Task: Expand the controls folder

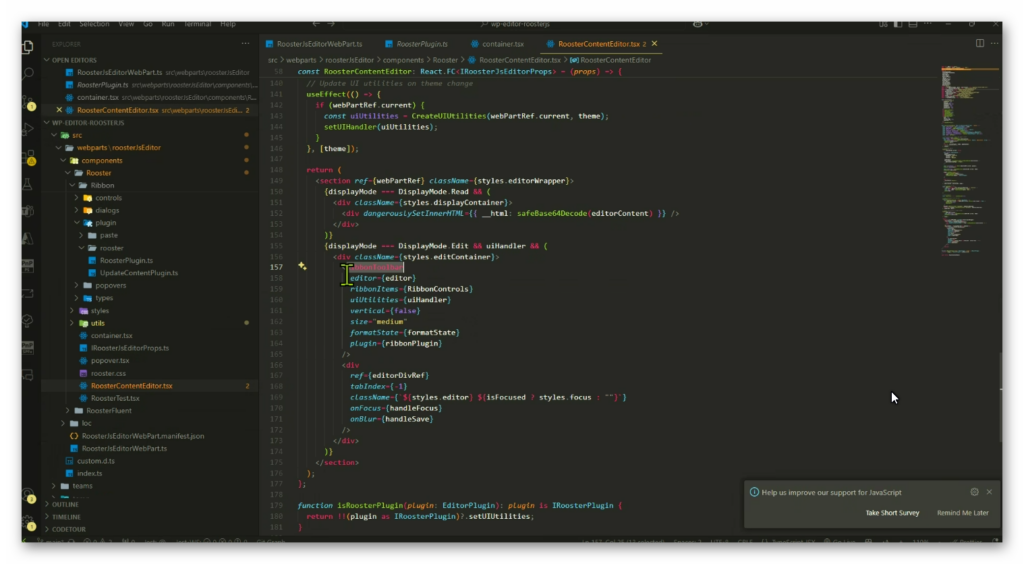Action: (108, 198)
